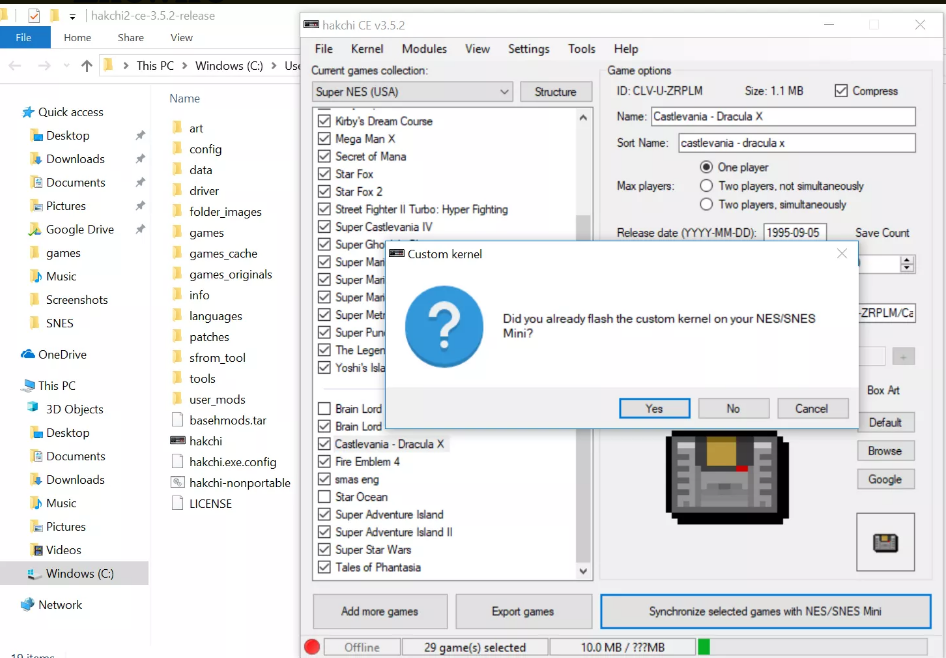946x658 pixels.
Task: Uncheck the Kirby's Dream Course checkbox
Action: (x=324, y=121)
